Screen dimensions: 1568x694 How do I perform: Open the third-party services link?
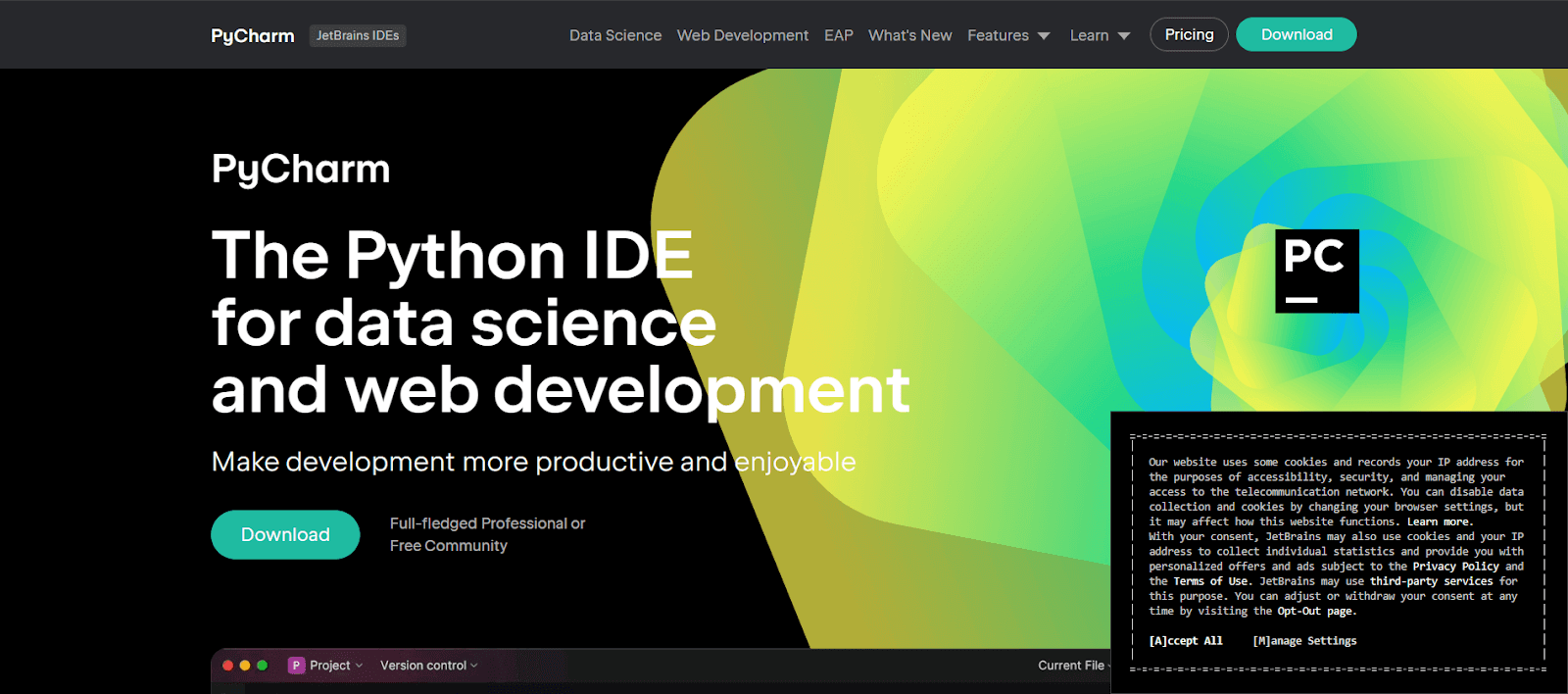1432,581
